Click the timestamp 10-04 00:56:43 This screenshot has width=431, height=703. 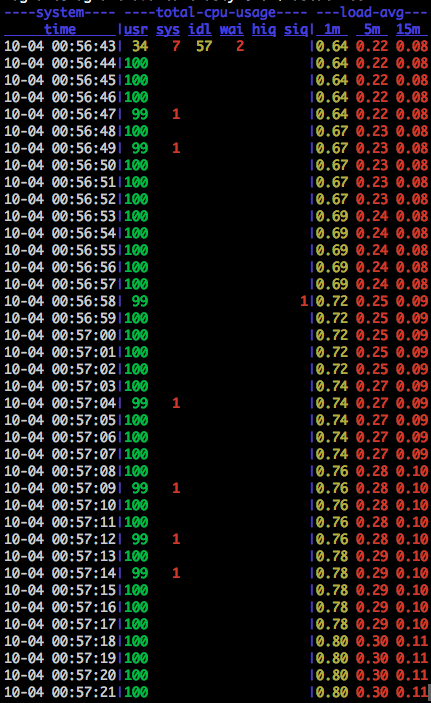[60, 46]
